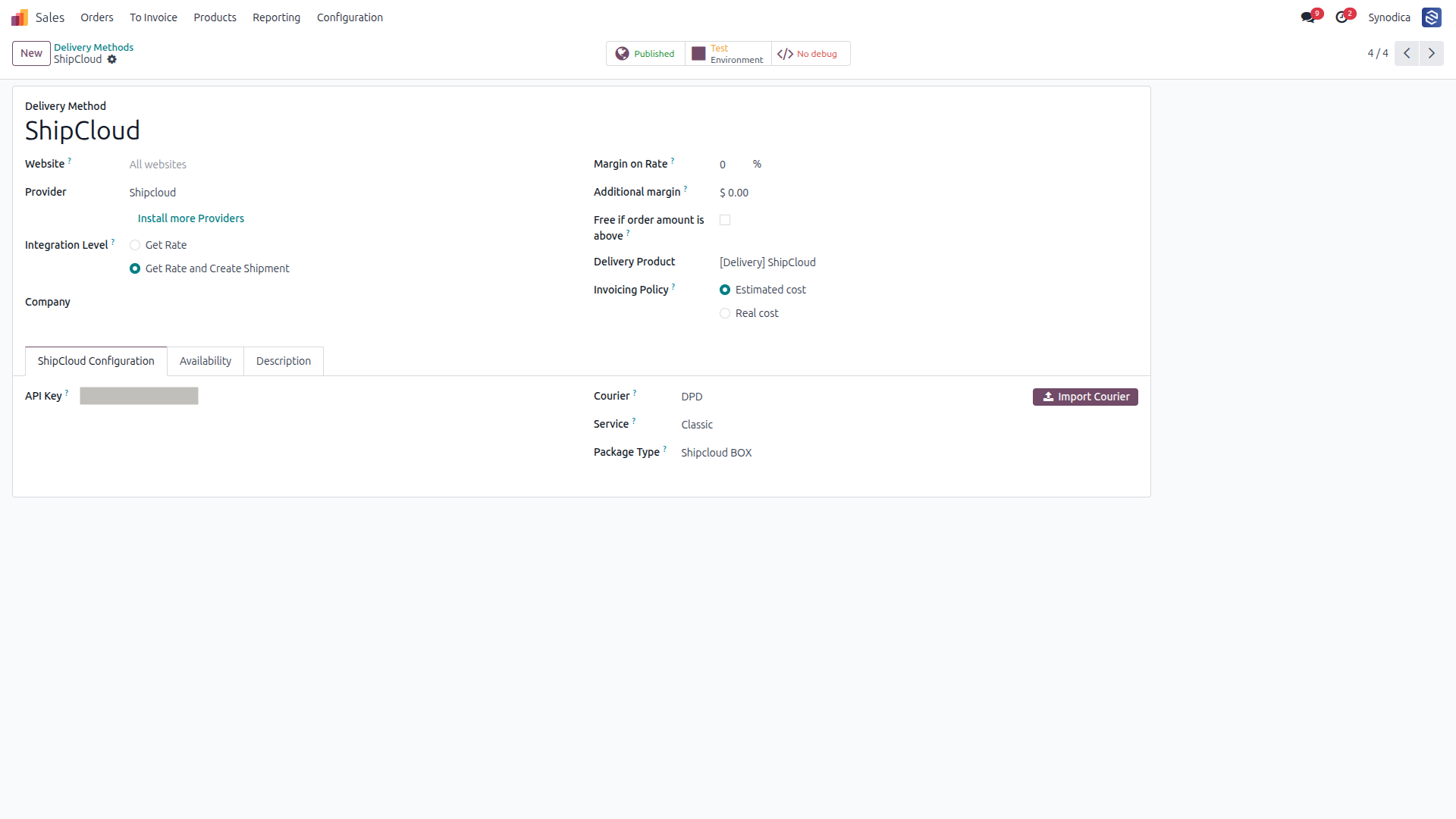The width and height of the screenshot is (1456, 819).
Task: Click the Invoicing Policy help mark
Action: [x=673, y=287]
